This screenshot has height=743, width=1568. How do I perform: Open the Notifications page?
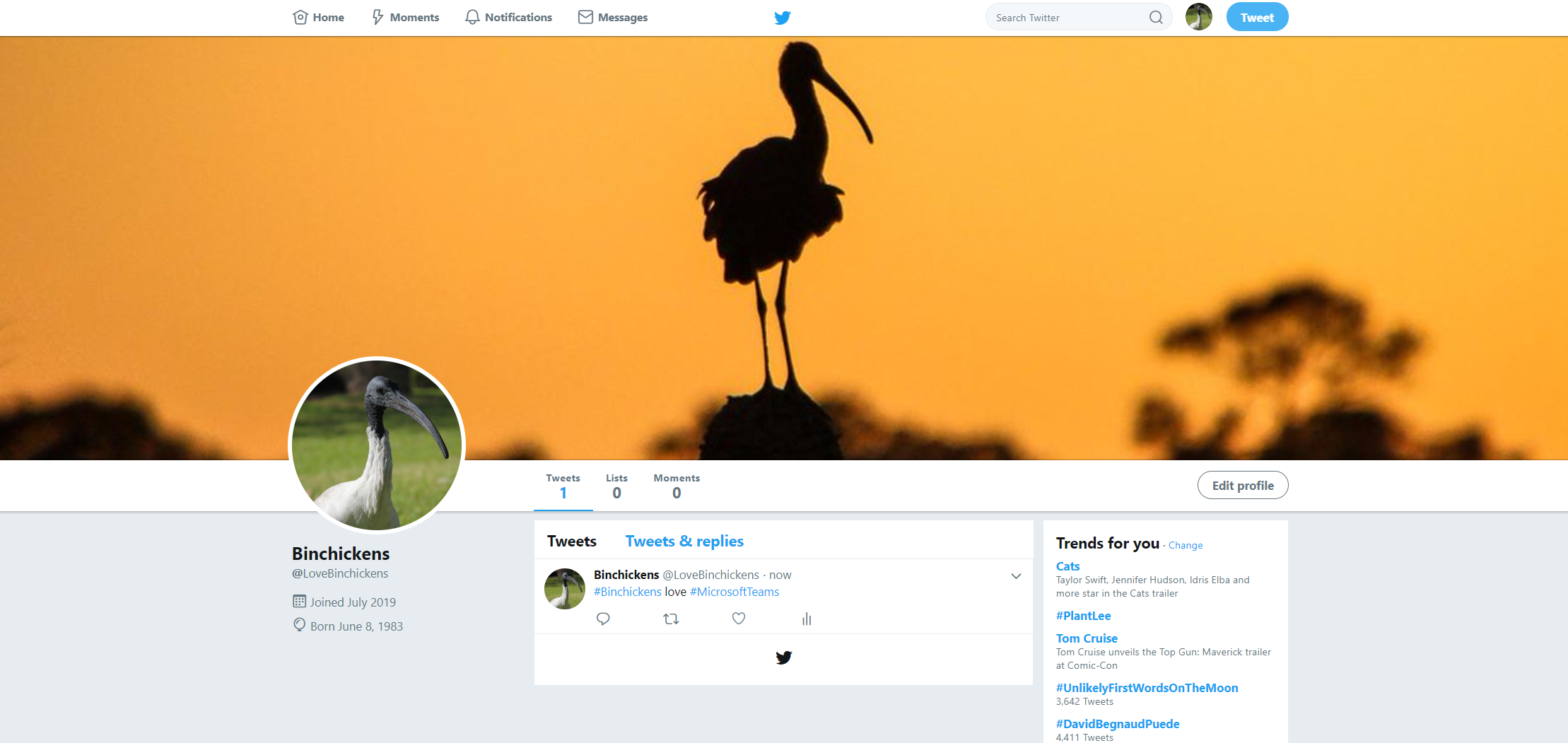509,18
